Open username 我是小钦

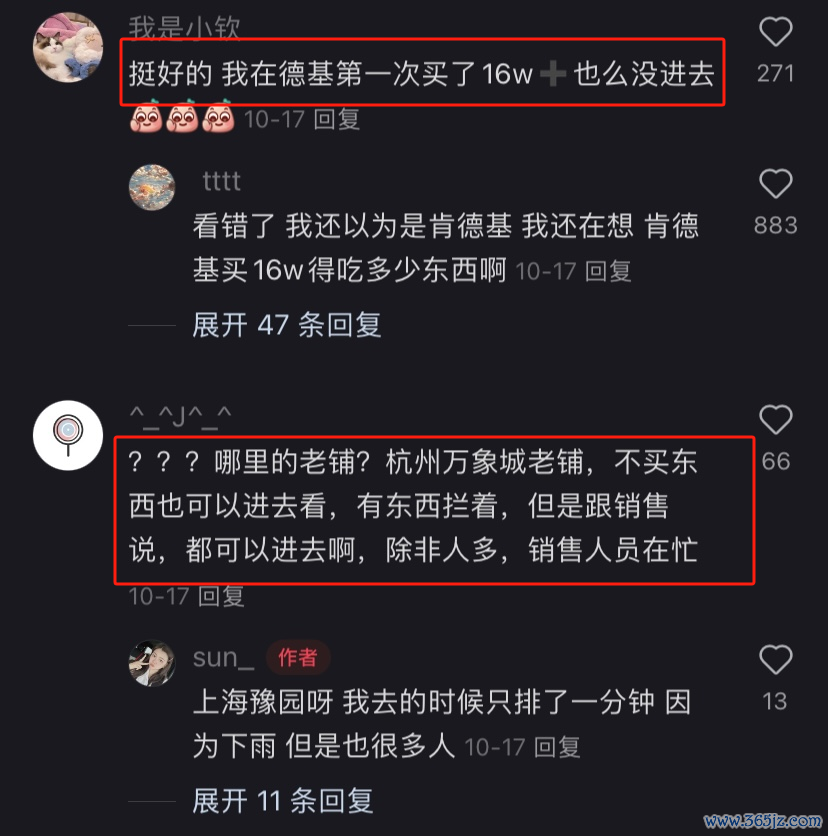click(184, 27)
